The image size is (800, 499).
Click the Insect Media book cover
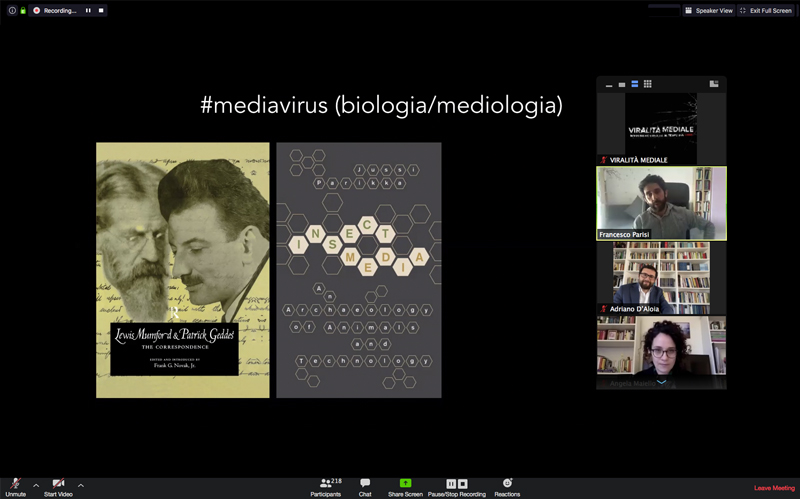[x=359, y=270]
